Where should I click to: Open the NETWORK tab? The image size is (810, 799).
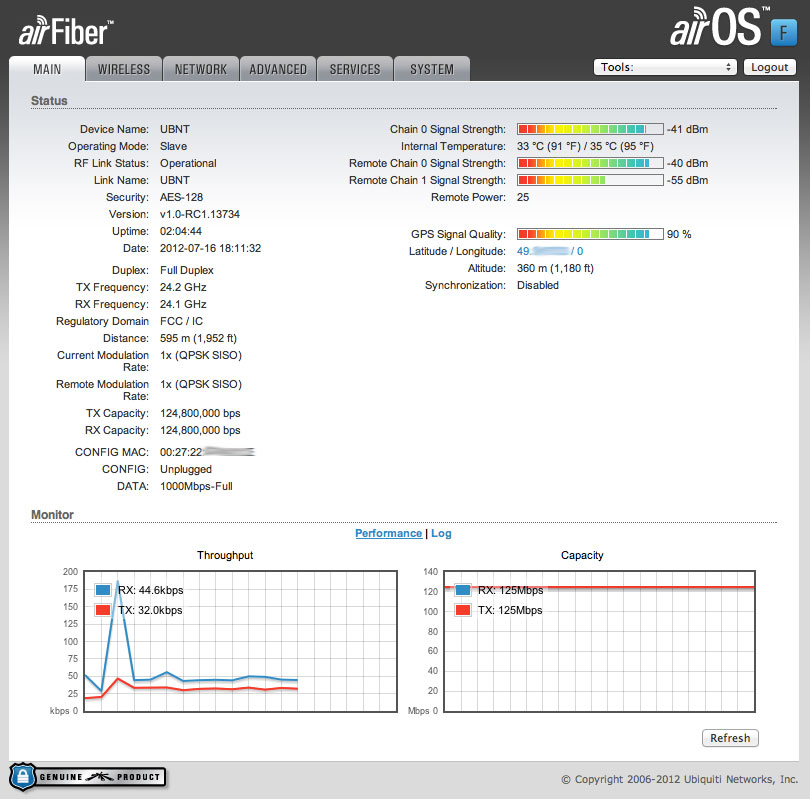click(201, 69)
